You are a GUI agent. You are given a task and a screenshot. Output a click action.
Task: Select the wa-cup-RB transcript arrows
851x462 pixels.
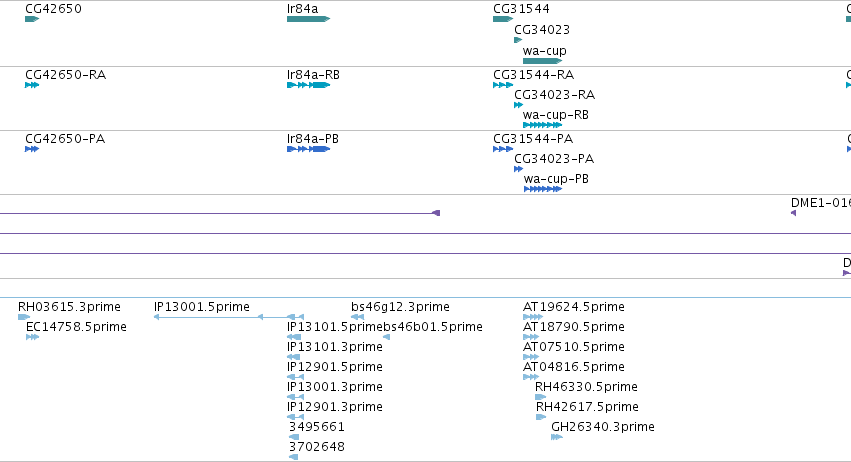[x=542, y=125]
